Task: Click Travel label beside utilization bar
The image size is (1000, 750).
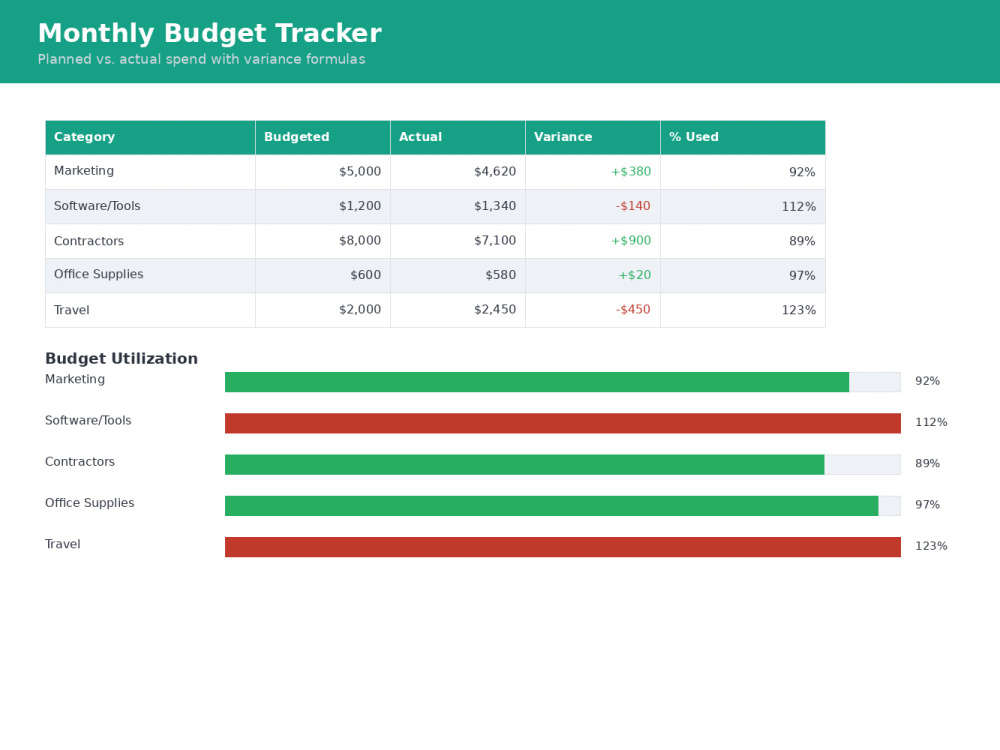Action: point(62,544)
